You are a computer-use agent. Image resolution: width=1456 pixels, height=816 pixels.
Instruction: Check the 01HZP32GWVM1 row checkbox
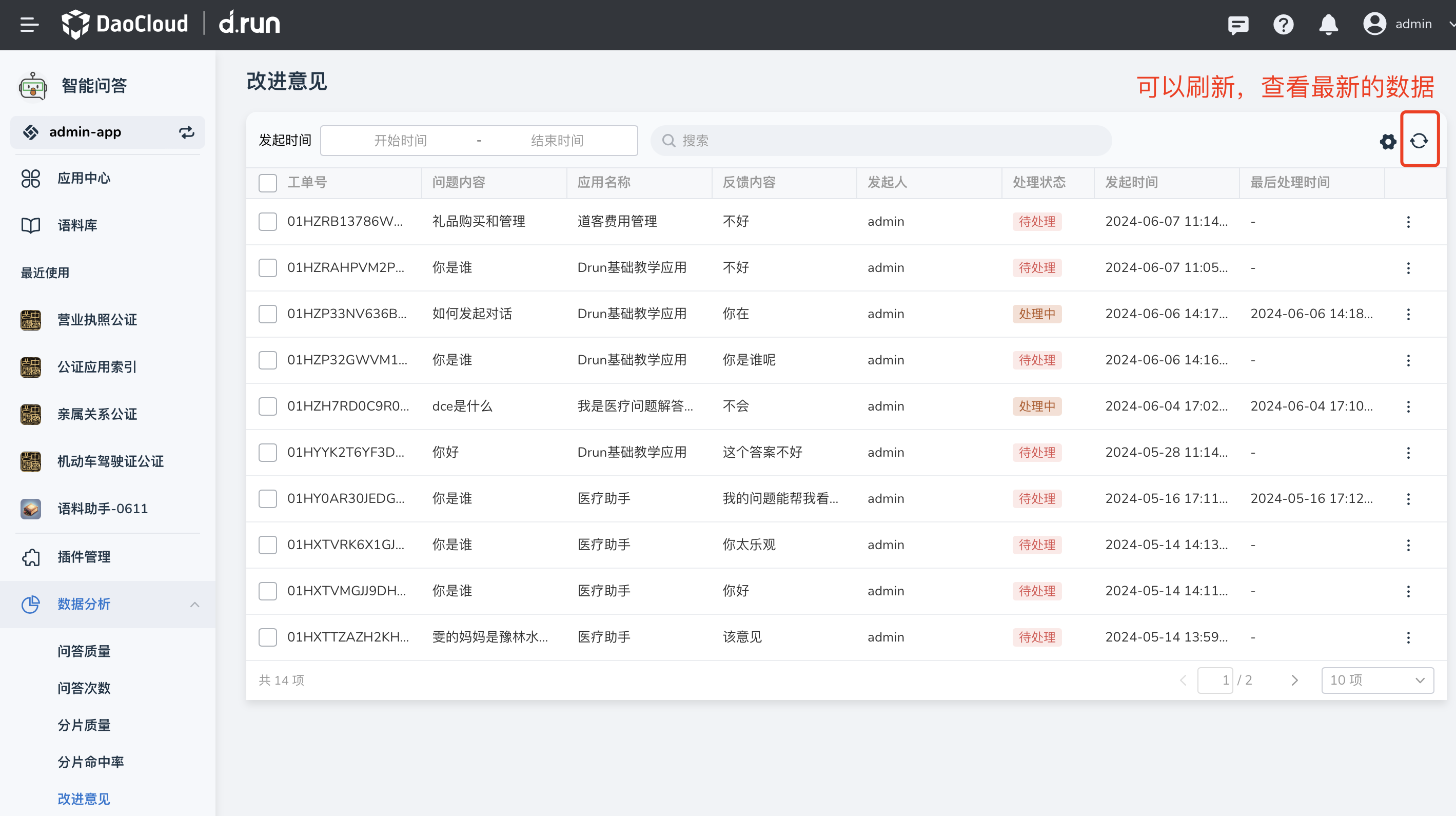tap(267, 360)
